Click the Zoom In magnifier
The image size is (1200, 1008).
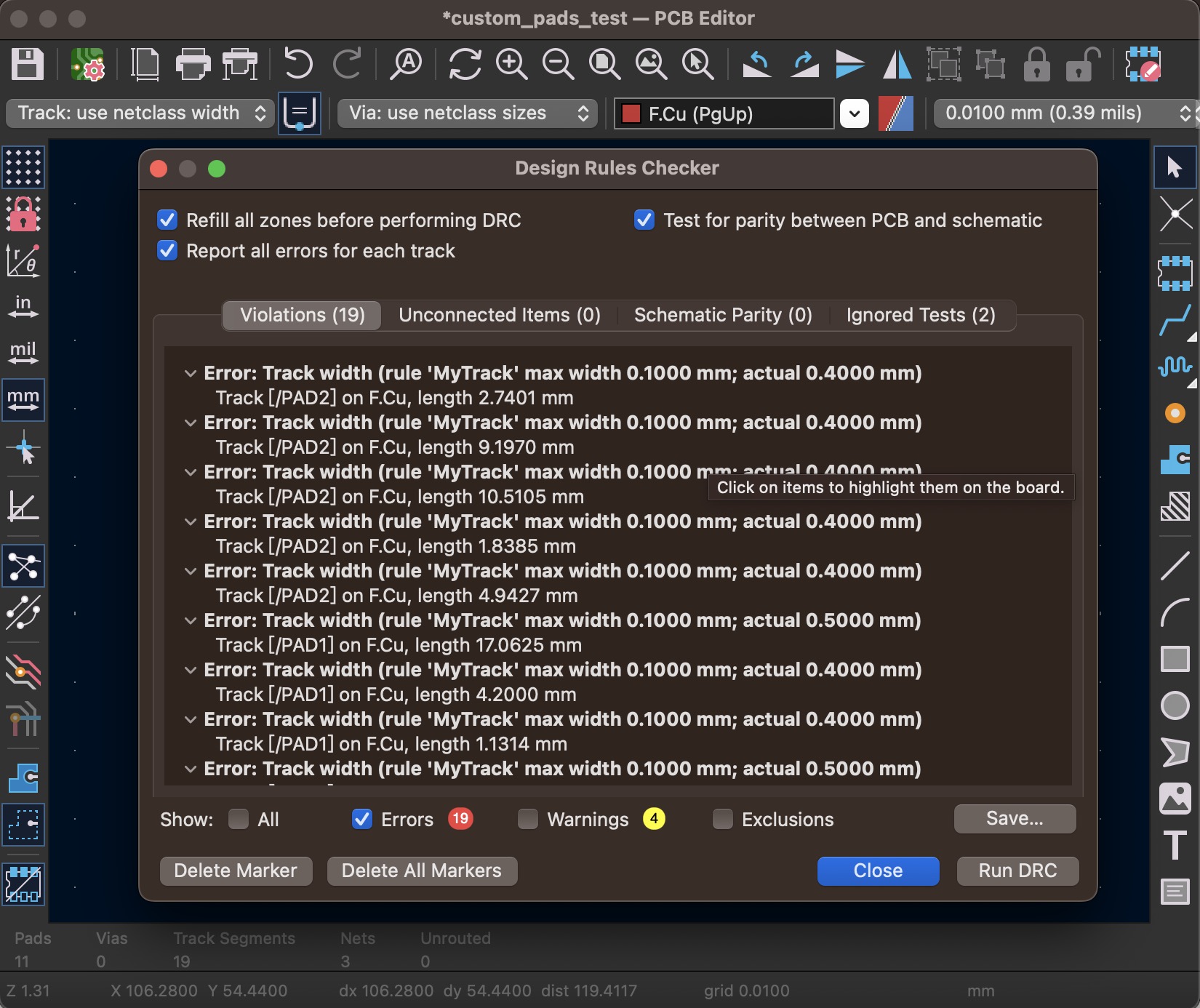pyautogui.click(x=511, y=64)
